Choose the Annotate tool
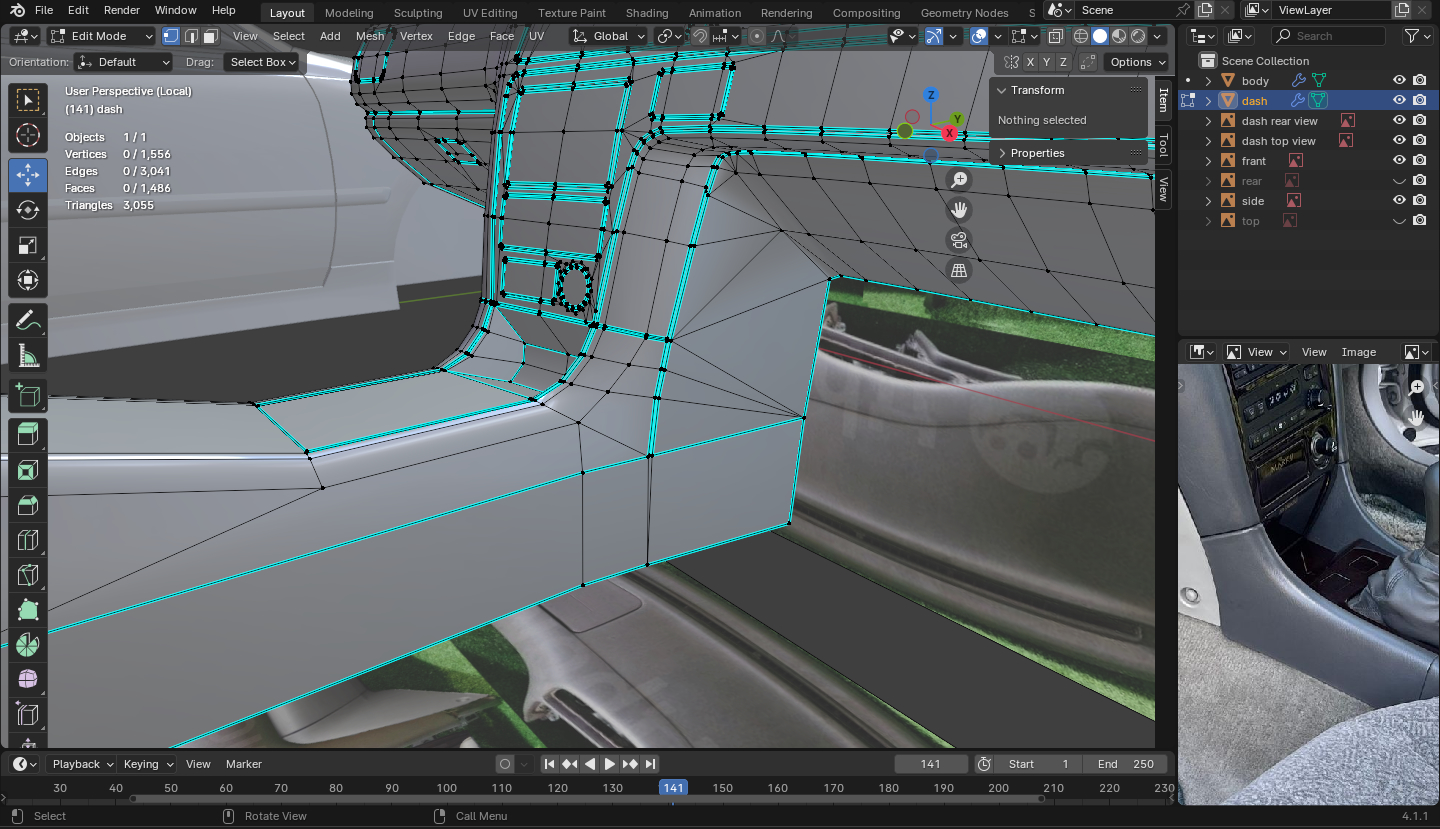Image resolution: width=1440 pixels, height=829 pixels. click(x=28, y=320)
